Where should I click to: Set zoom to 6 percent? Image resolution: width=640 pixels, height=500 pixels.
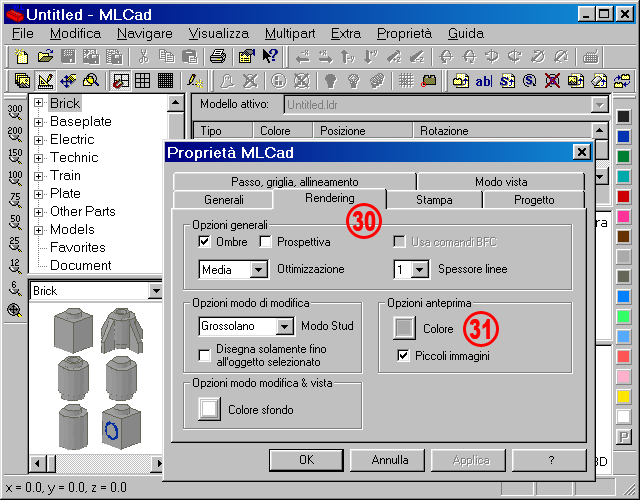point(15,288)
